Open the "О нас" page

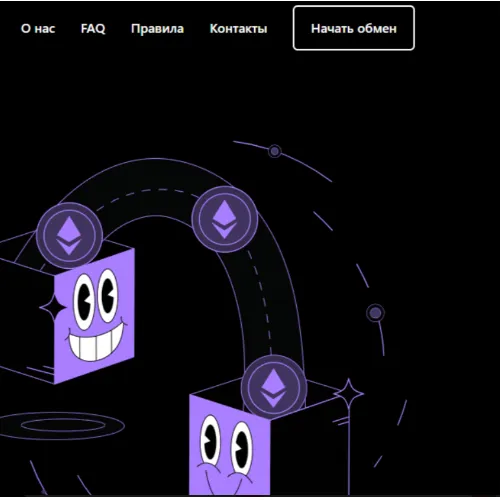point(38,29)
